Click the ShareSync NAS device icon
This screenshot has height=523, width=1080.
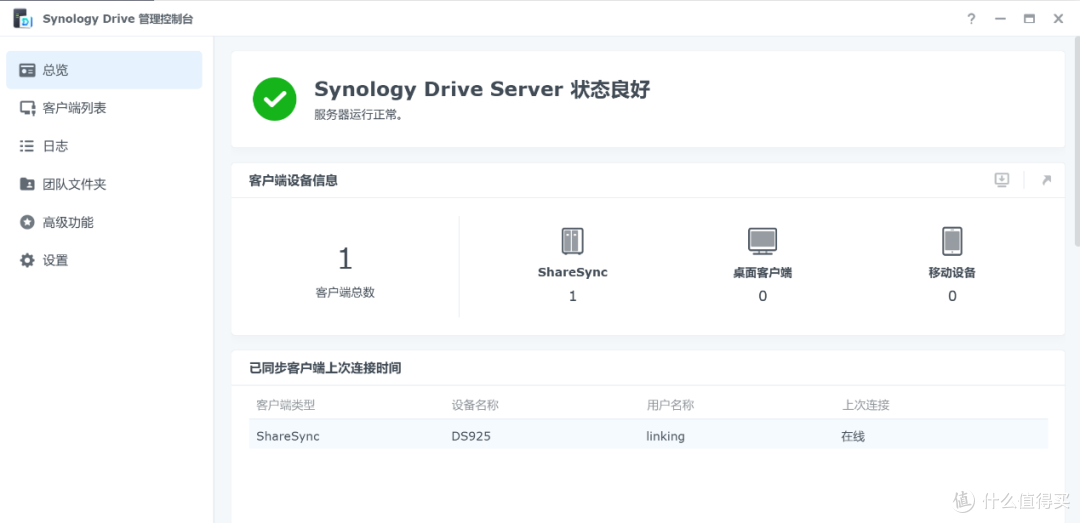(572, 241)
